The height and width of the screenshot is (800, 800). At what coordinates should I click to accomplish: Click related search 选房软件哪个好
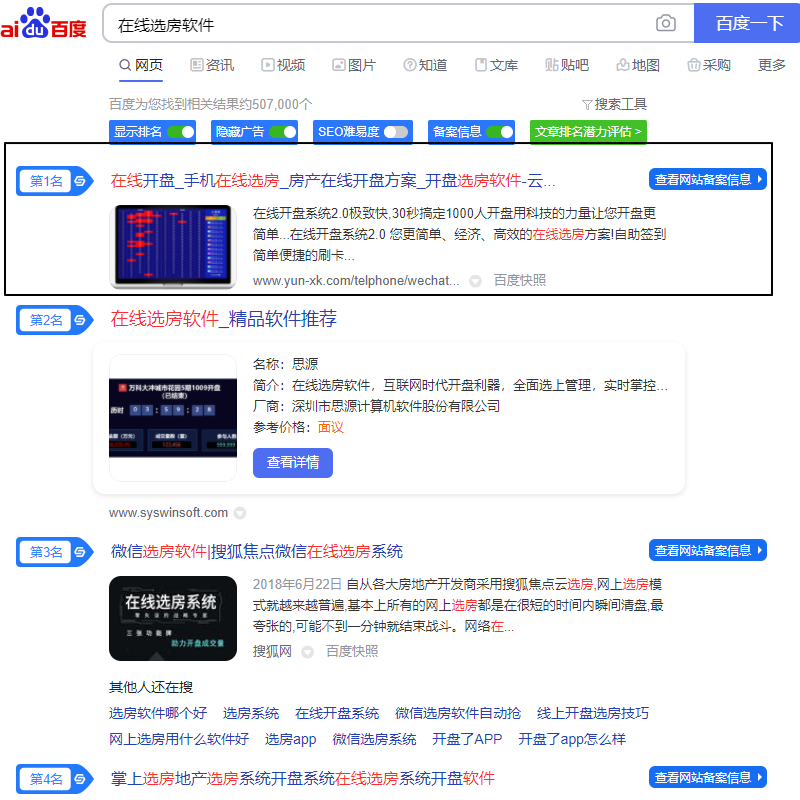point(158,713)
